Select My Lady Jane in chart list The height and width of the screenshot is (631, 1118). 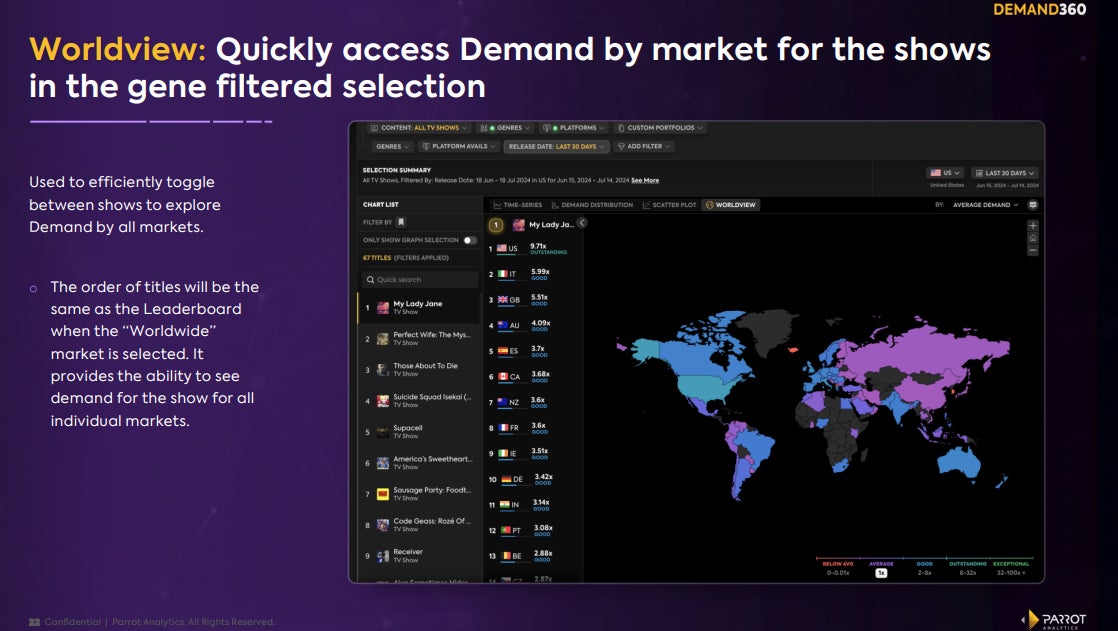tap(419, 307)
